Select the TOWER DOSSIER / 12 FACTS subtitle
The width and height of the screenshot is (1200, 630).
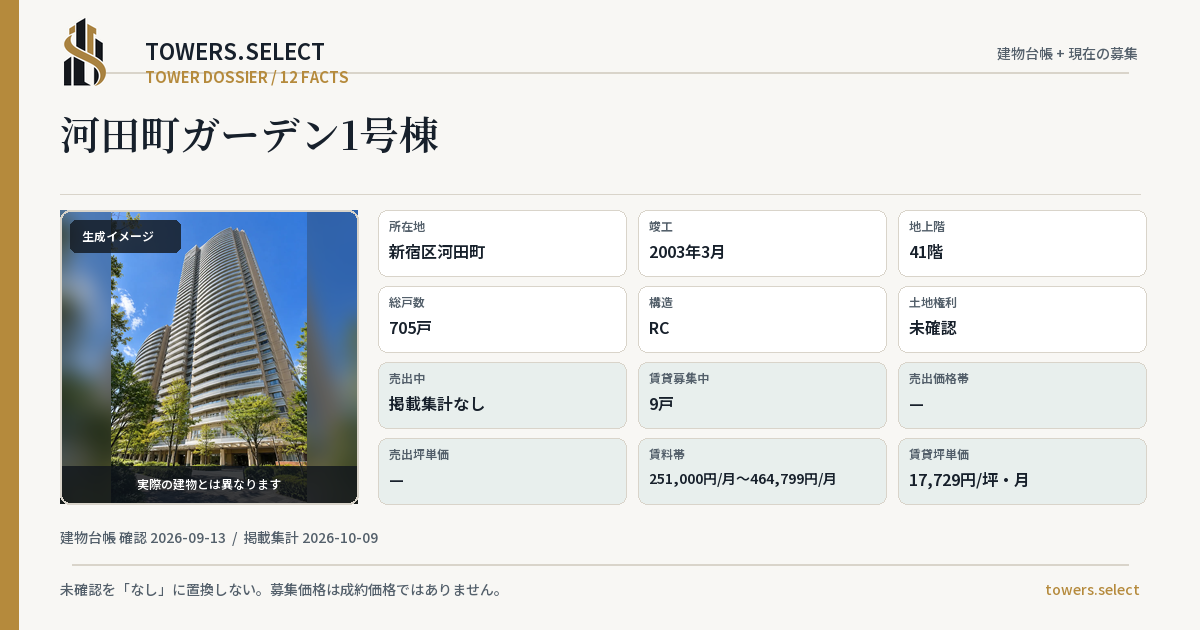247,77
